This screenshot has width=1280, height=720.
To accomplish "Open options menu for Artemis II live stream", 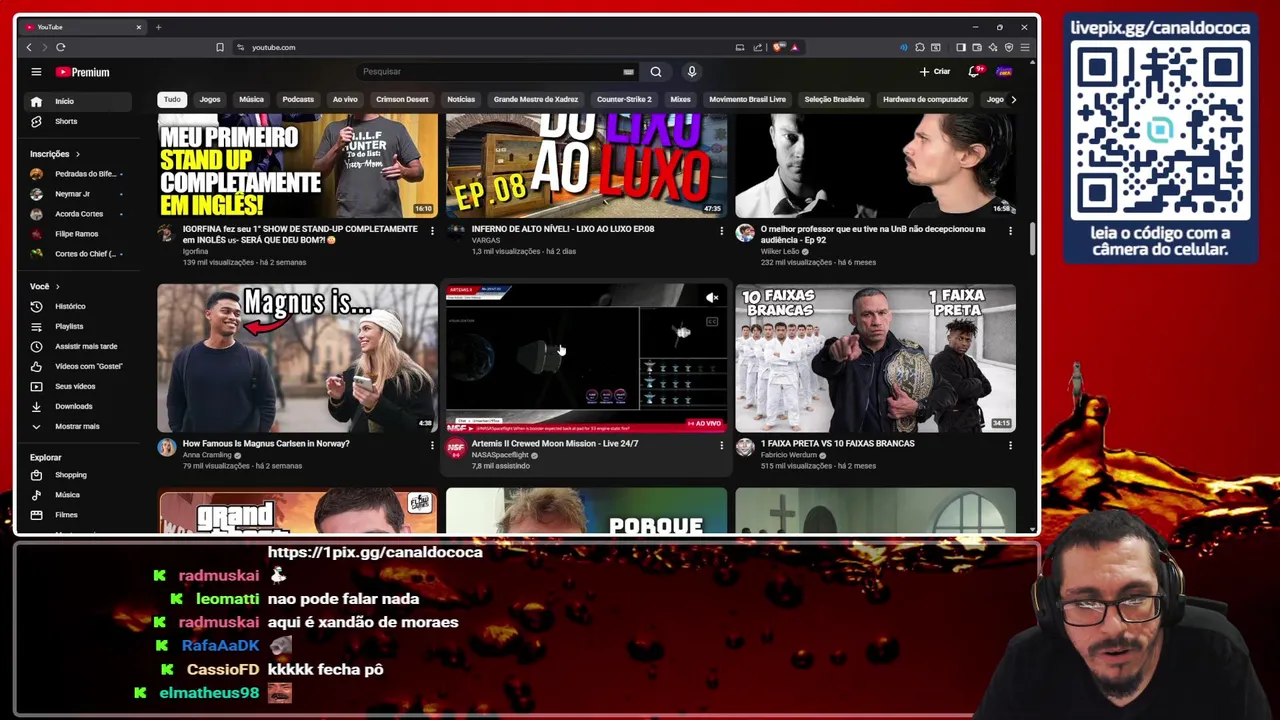I will click(721, 445).
